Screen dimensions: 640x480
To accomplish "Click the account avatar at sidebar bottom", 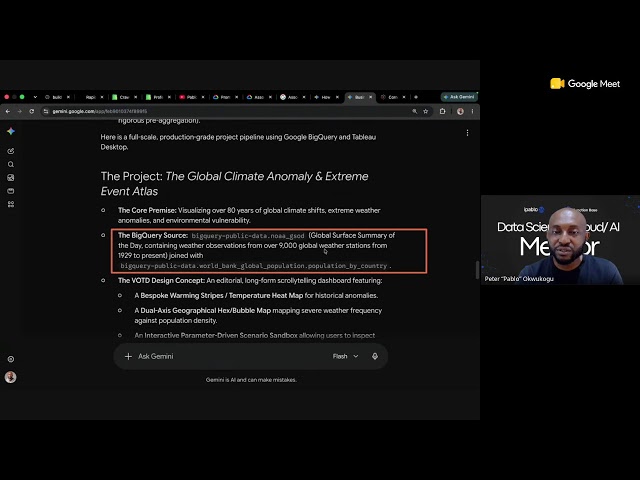I will pyautogui.click(x=11, y=377).
